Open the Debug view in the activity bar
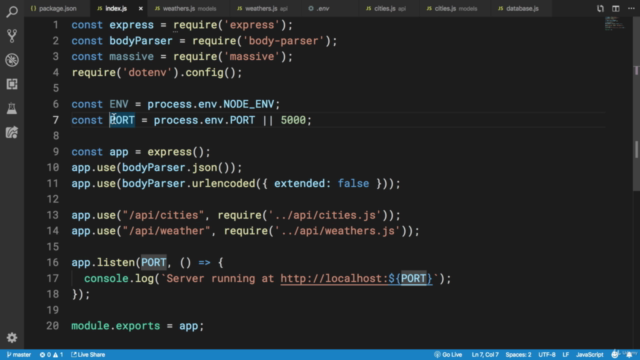Screen dimensions: 640x360 [12, 60]
